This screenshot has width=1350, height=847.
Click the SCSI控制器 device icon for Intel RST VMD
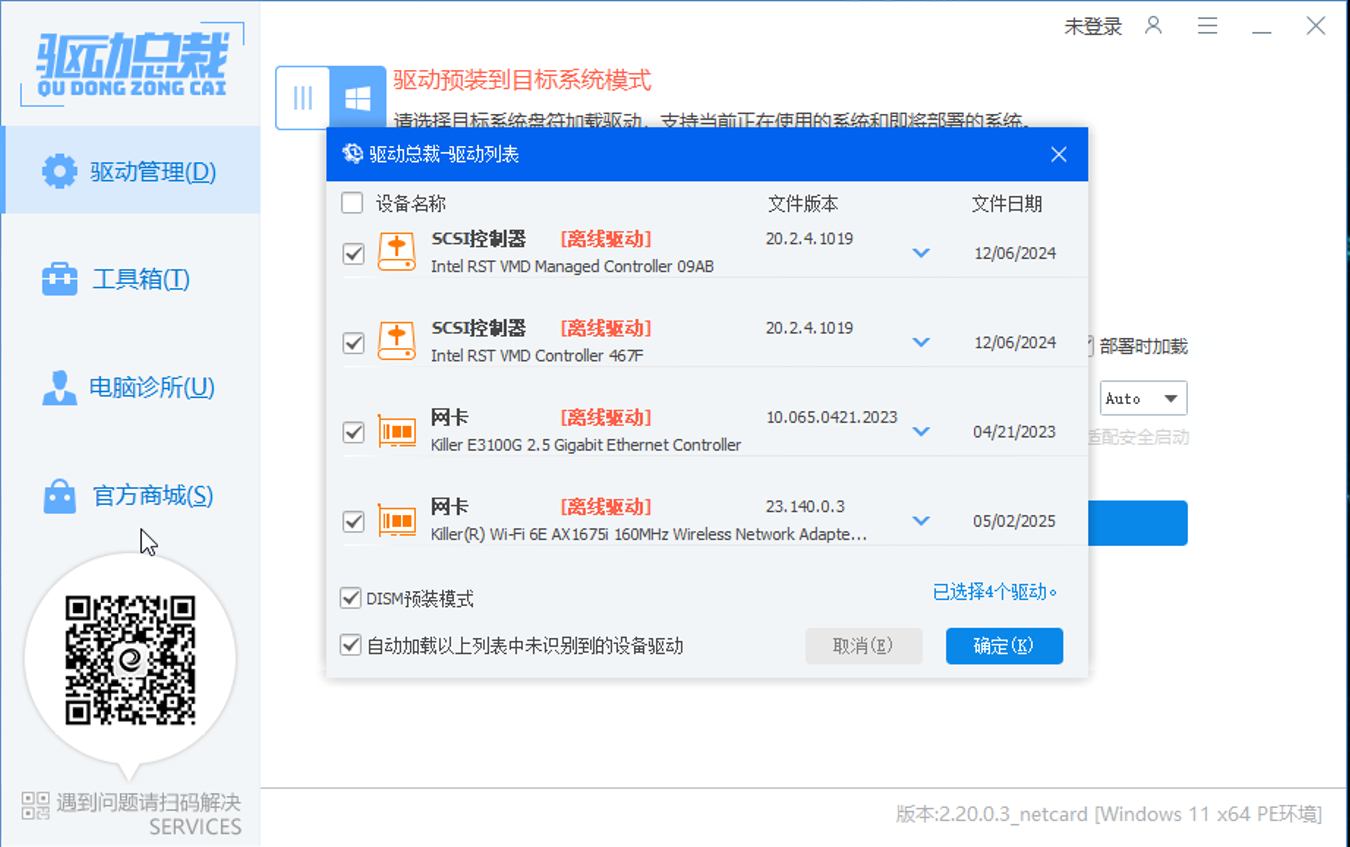tap(396, 252)
